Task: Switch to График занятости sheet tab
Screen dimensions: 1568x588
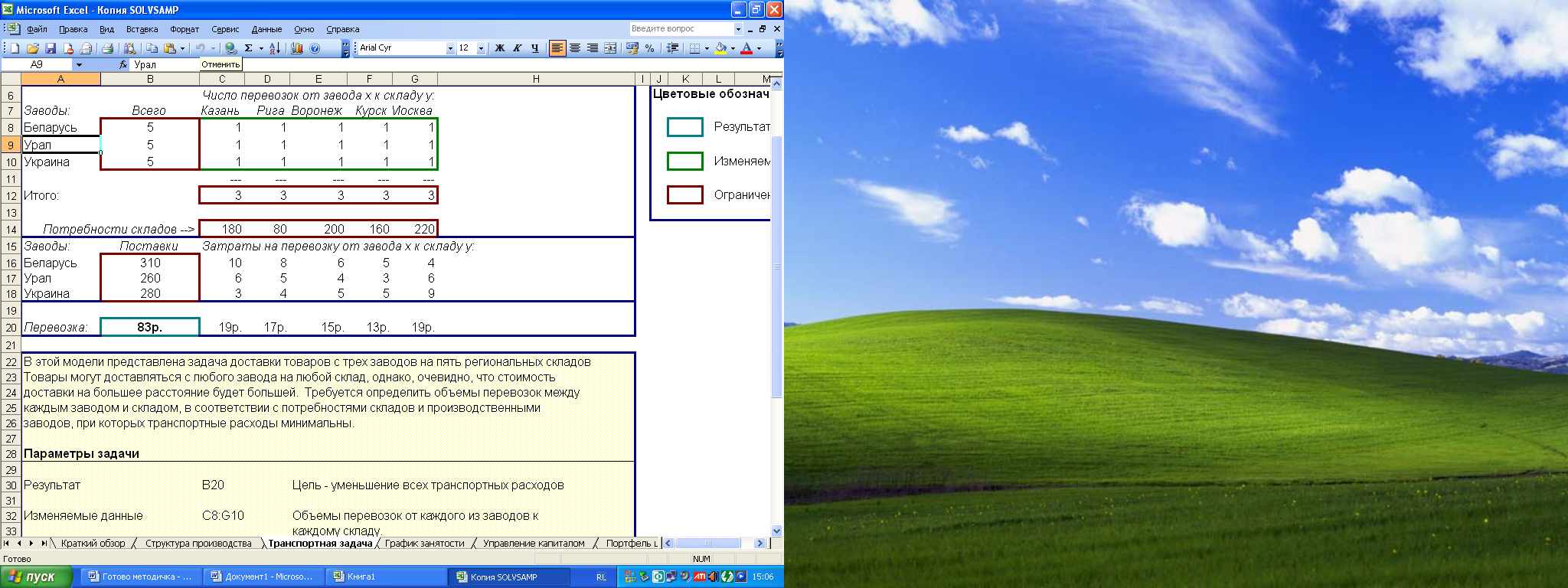Action: click(x=425, y=544)
